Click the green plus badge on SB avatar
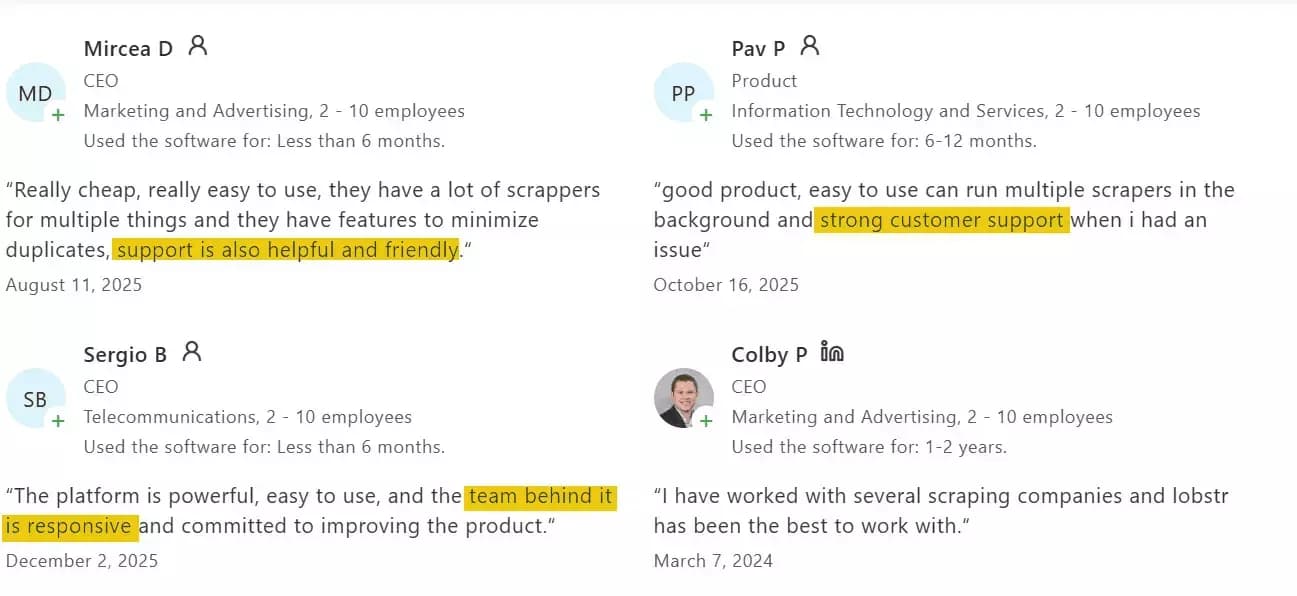The image size is (1297, 596). (x=58, y=421)
